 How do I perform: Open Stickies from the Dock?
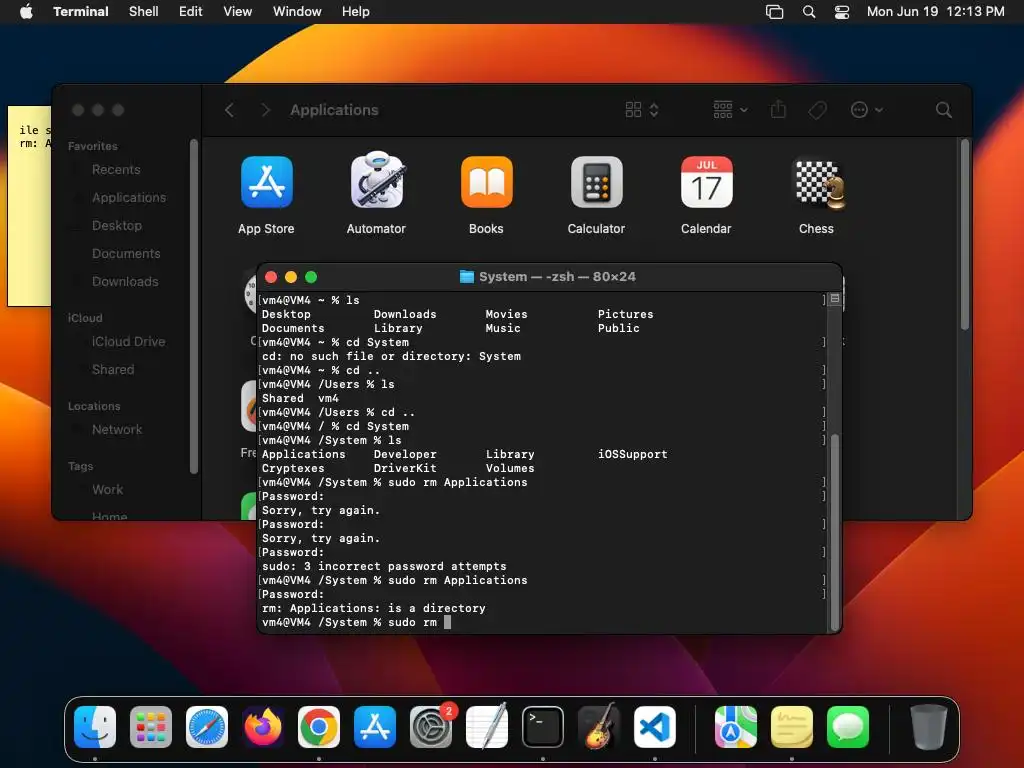792,727
